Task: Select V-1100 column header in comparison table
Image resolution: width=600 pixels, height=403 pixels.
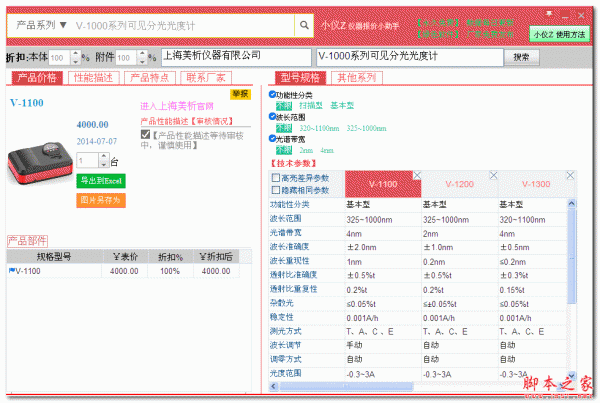Action: coord(383,184)
